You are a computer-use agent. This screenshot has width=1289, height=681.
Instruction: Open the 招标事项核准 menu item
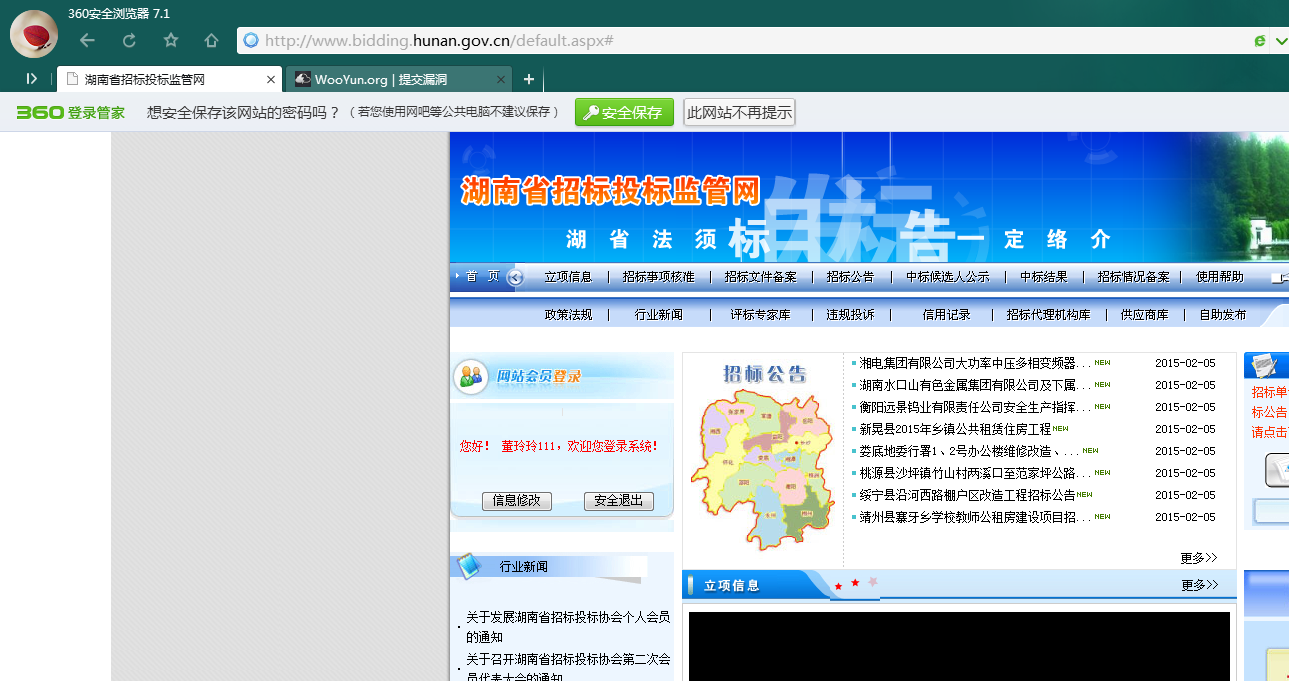tap(658, 277)
